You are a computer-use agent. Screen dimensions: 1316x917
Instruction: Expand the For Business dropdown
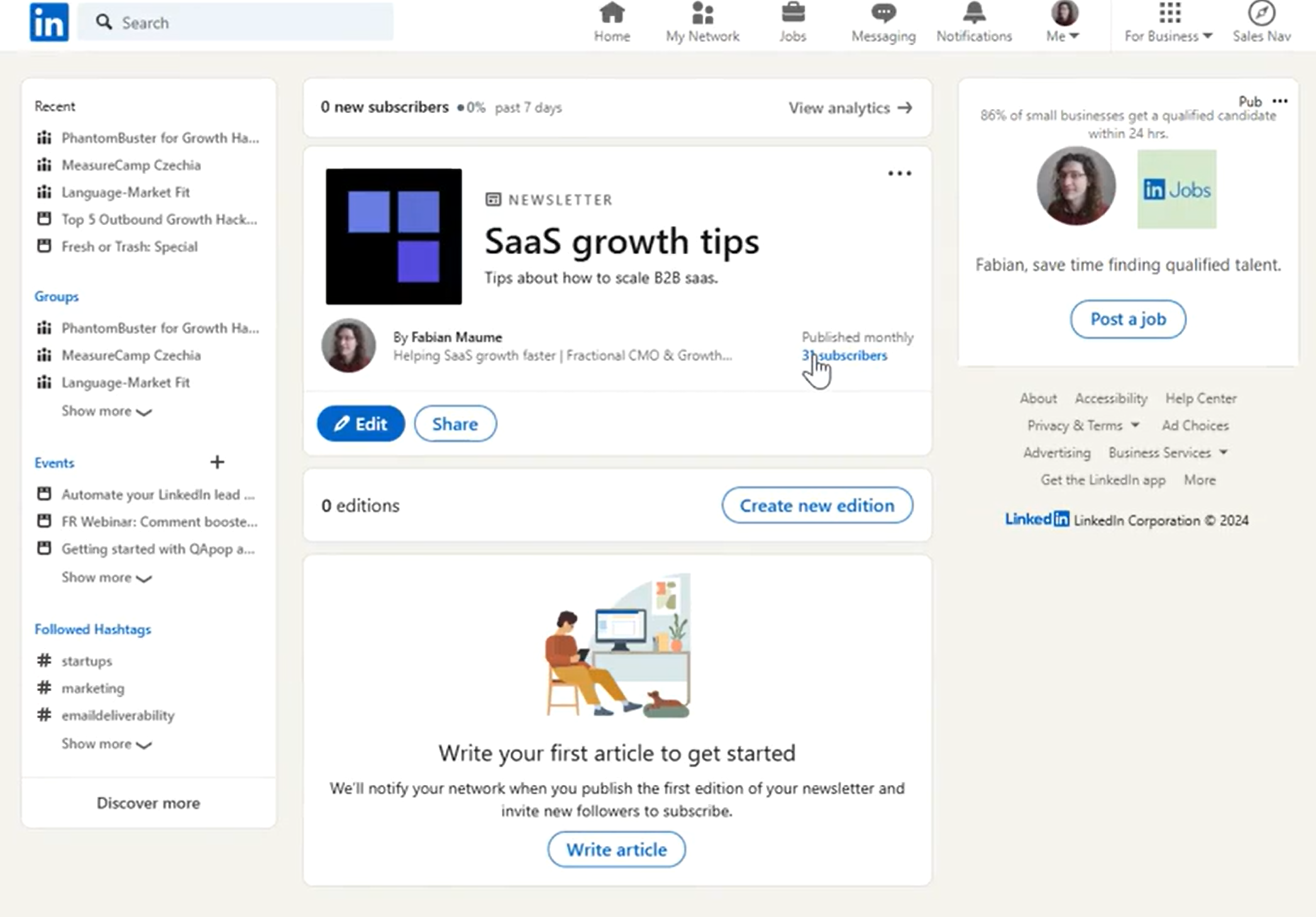click(1168, 36)
